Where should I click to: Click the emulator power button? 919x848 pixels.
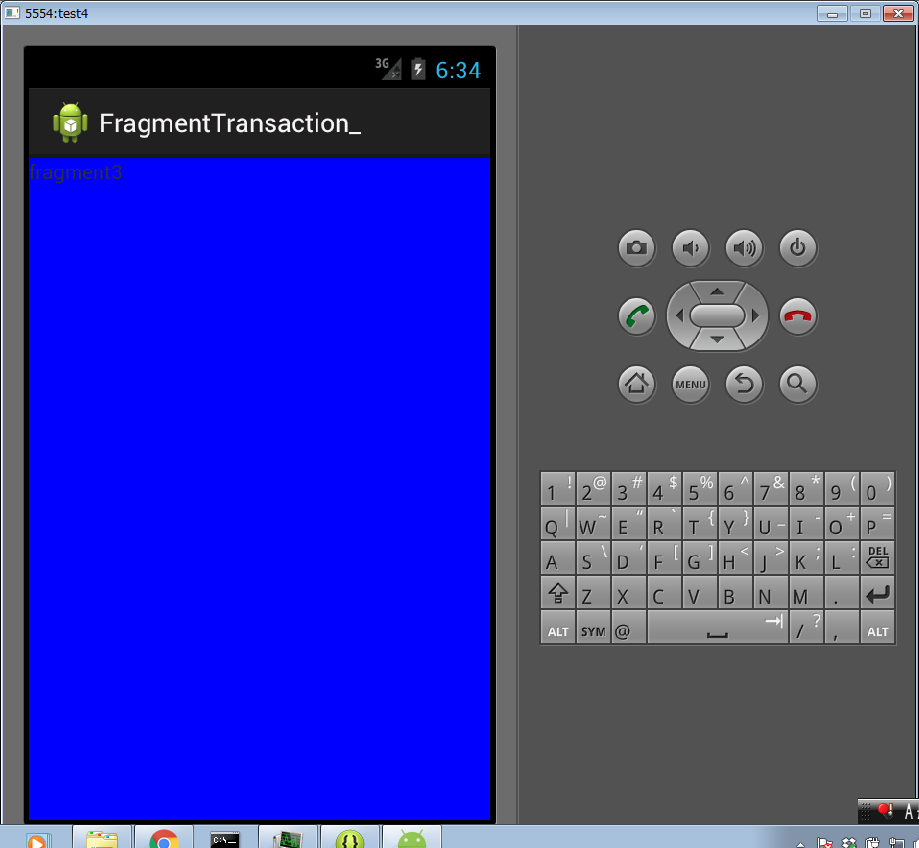click(798, 248)
